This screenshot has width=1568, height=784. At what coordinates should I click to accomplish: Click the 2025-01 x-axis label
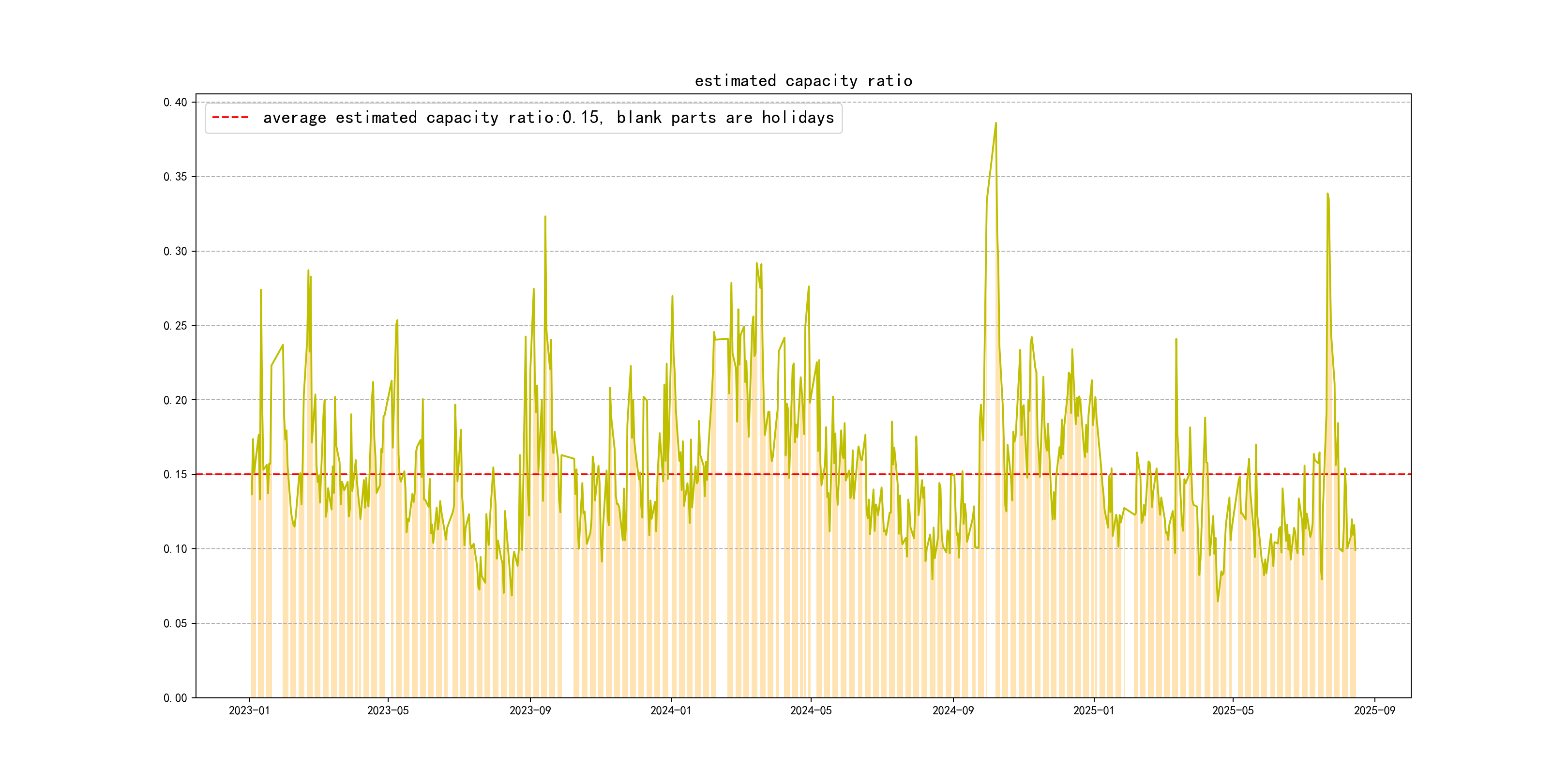[x=1093, y=710]
